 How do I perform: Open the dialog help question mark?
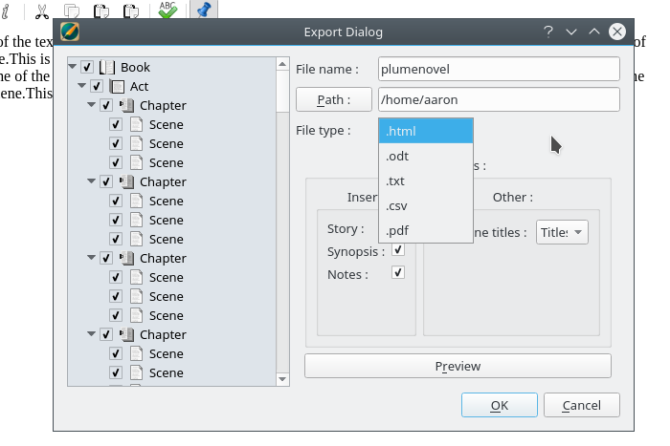(548, 32)
